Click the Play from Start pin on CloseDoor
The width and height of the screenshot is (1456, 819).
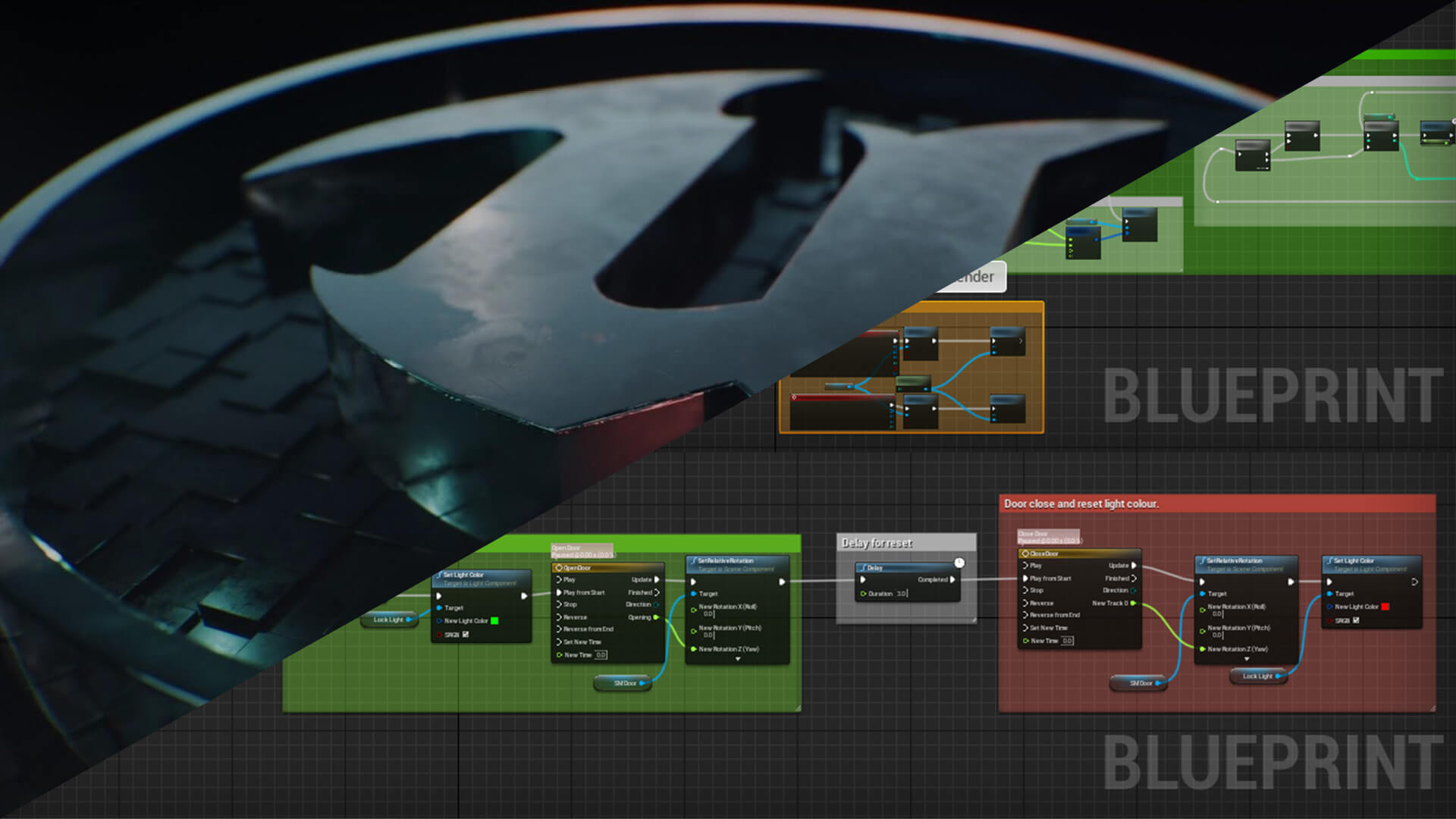(x=1025, y=578)
